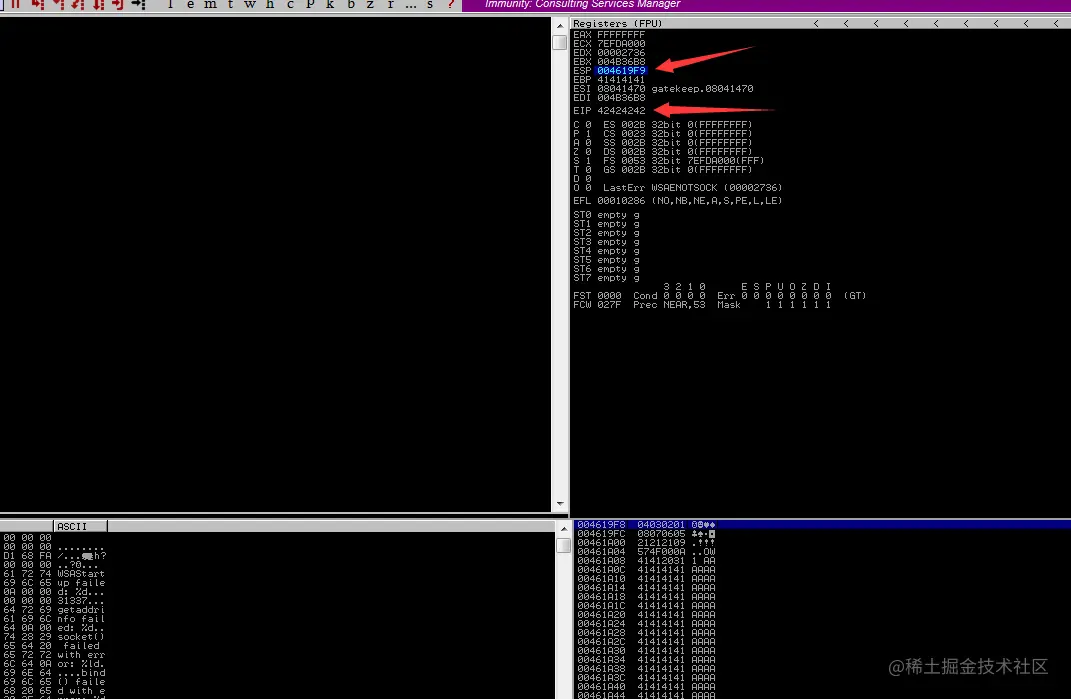The image size is (1071, 699).
Task: Select stack row 004619FC with 08070605
Action: (x=822, y=533)
